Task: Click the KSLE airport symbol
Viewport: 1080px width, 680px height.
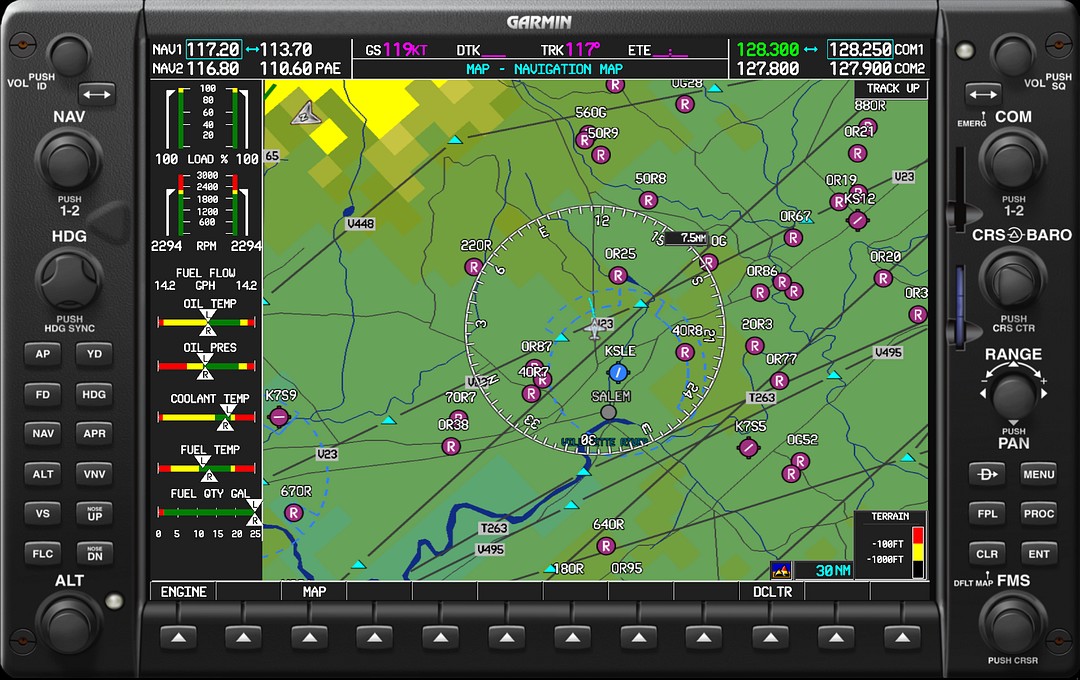Action: pos(618,373)
